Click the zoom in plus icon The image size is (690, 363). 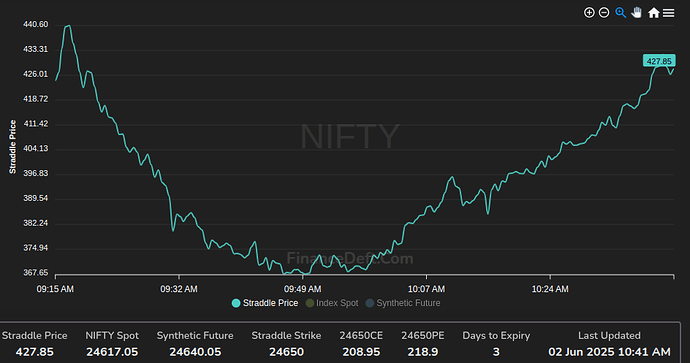pyautogui.click(x=589, y=13)
